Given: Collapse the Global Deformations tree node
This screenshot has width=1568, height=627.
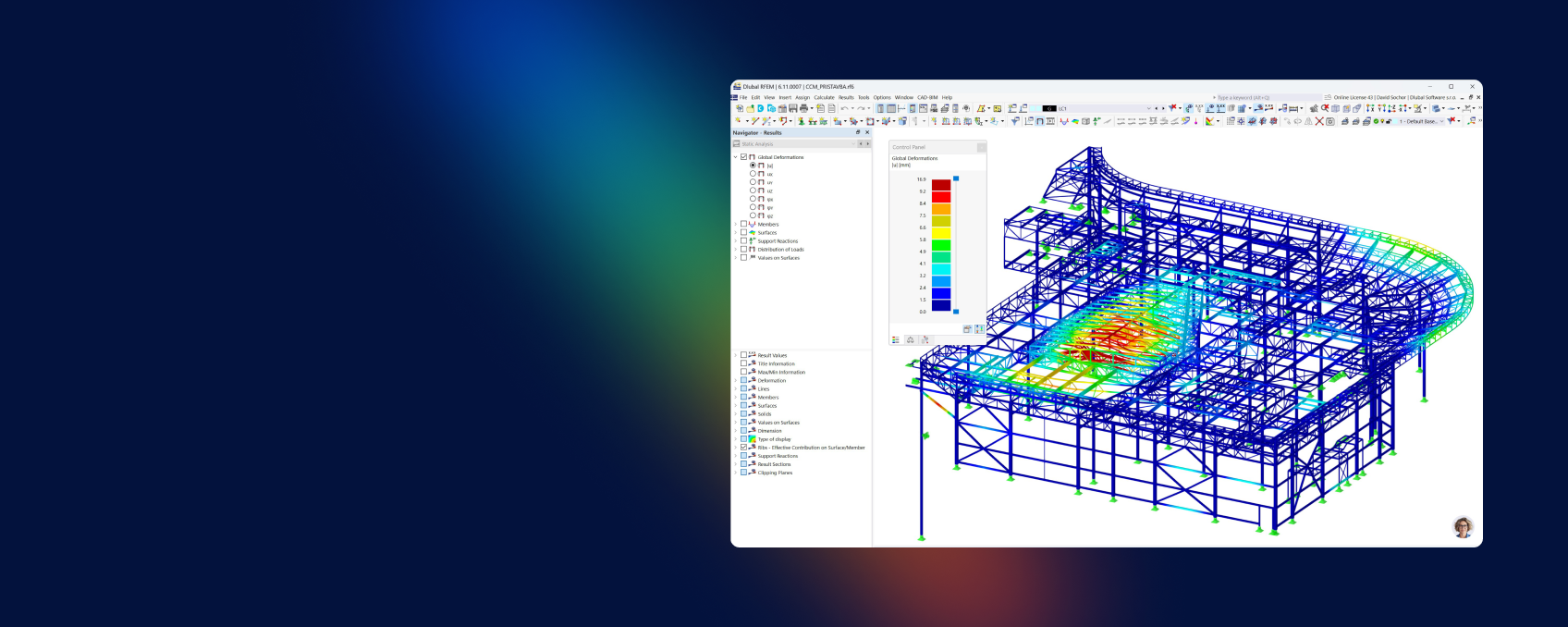Looking at the screenshot, I should point(736,157).
